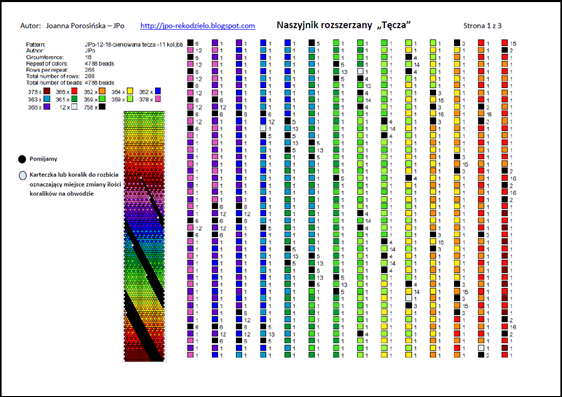Select the blue 362 x legend swatch
This screenshot has width=562, height=397.
158,92
